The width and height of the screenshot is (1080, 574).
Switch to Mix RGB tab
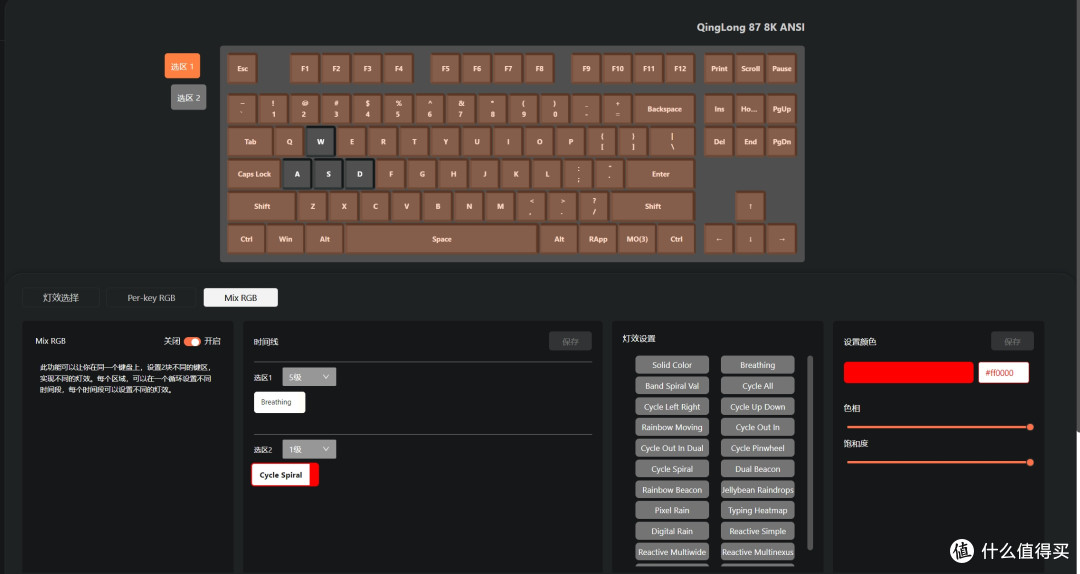(240, 298)
